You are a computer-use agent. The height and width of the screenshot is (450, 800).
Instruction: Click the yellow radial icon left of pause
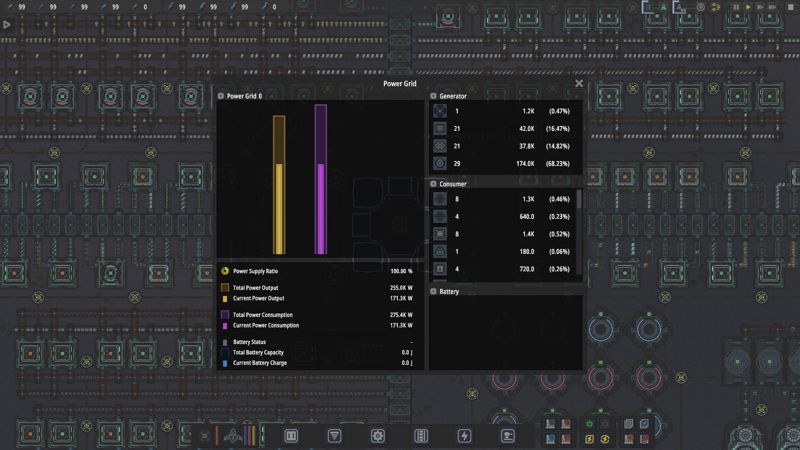click(715, 7)
